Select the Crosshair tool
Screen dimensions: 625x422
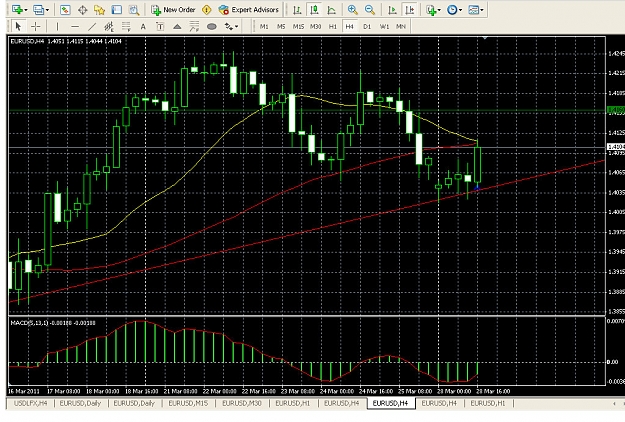point(36,27)
